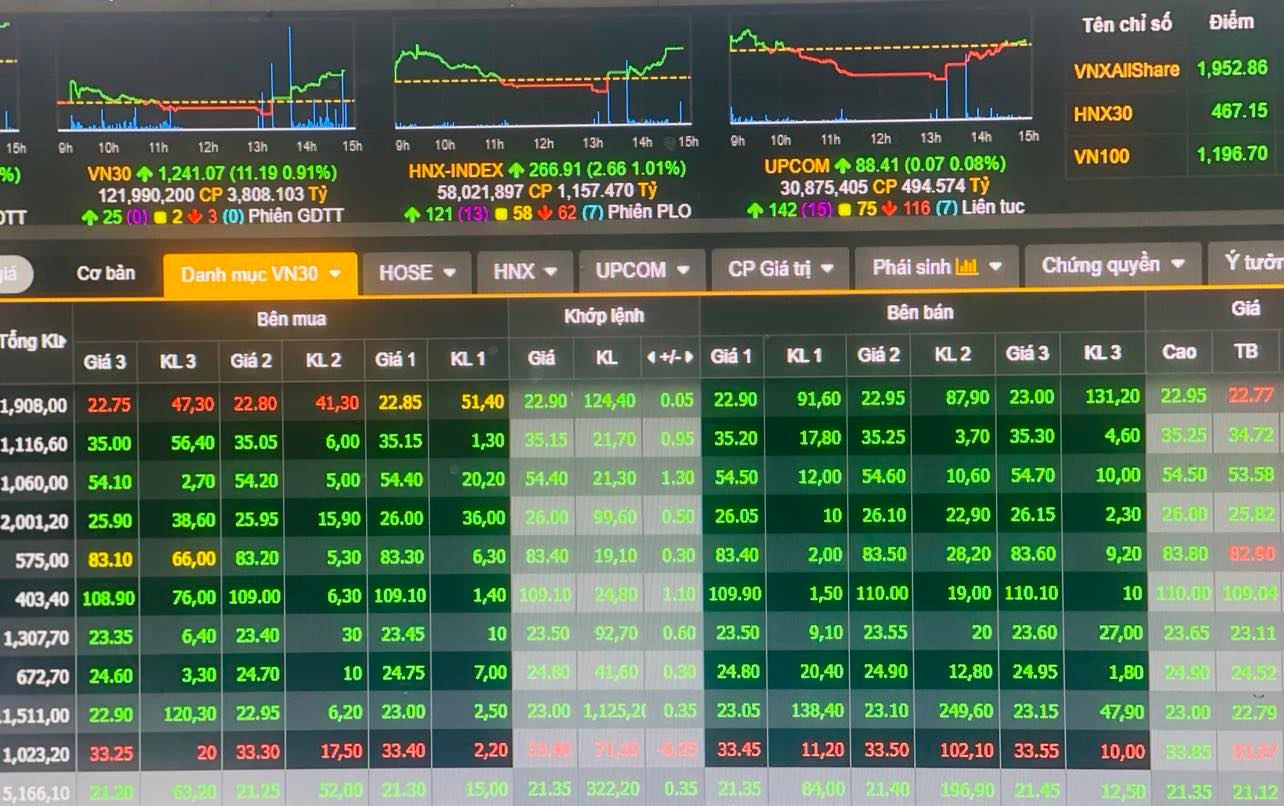
Task: Switch to the Cơ bản tab
Action: tap(106, 273)
